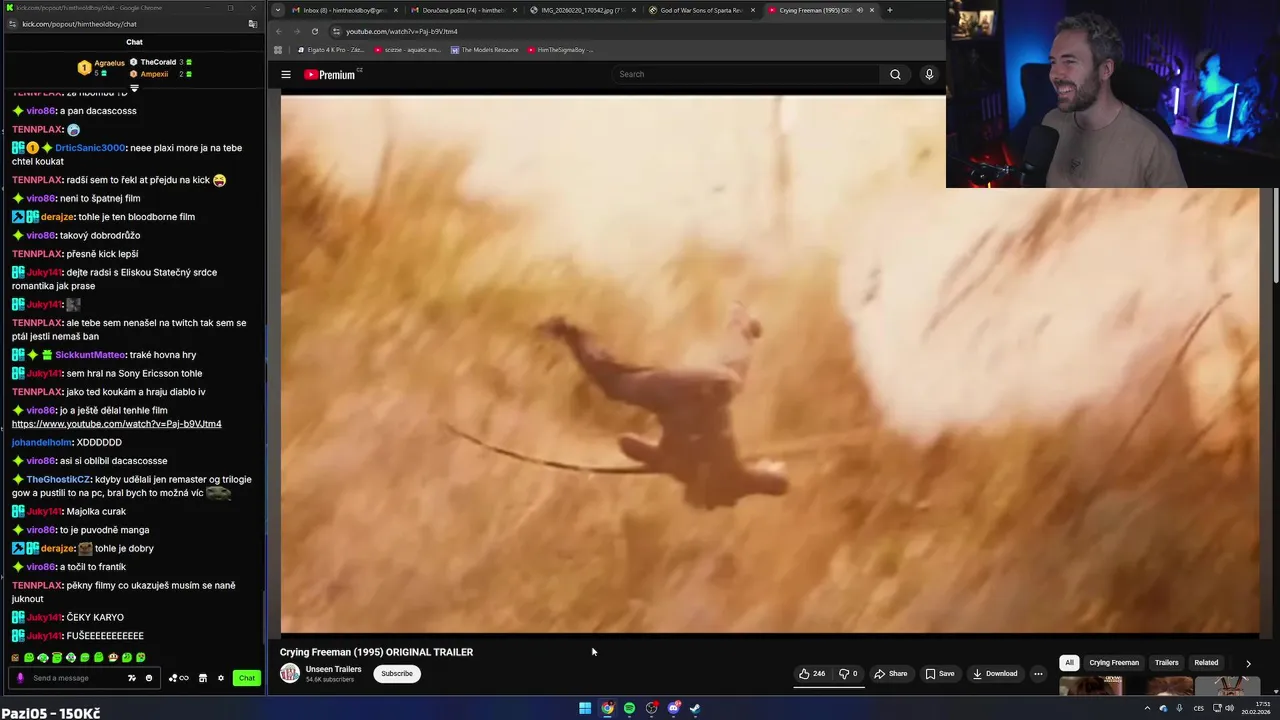Click the Crying Freeman video player
The image size is (1280, 720).
770,364
